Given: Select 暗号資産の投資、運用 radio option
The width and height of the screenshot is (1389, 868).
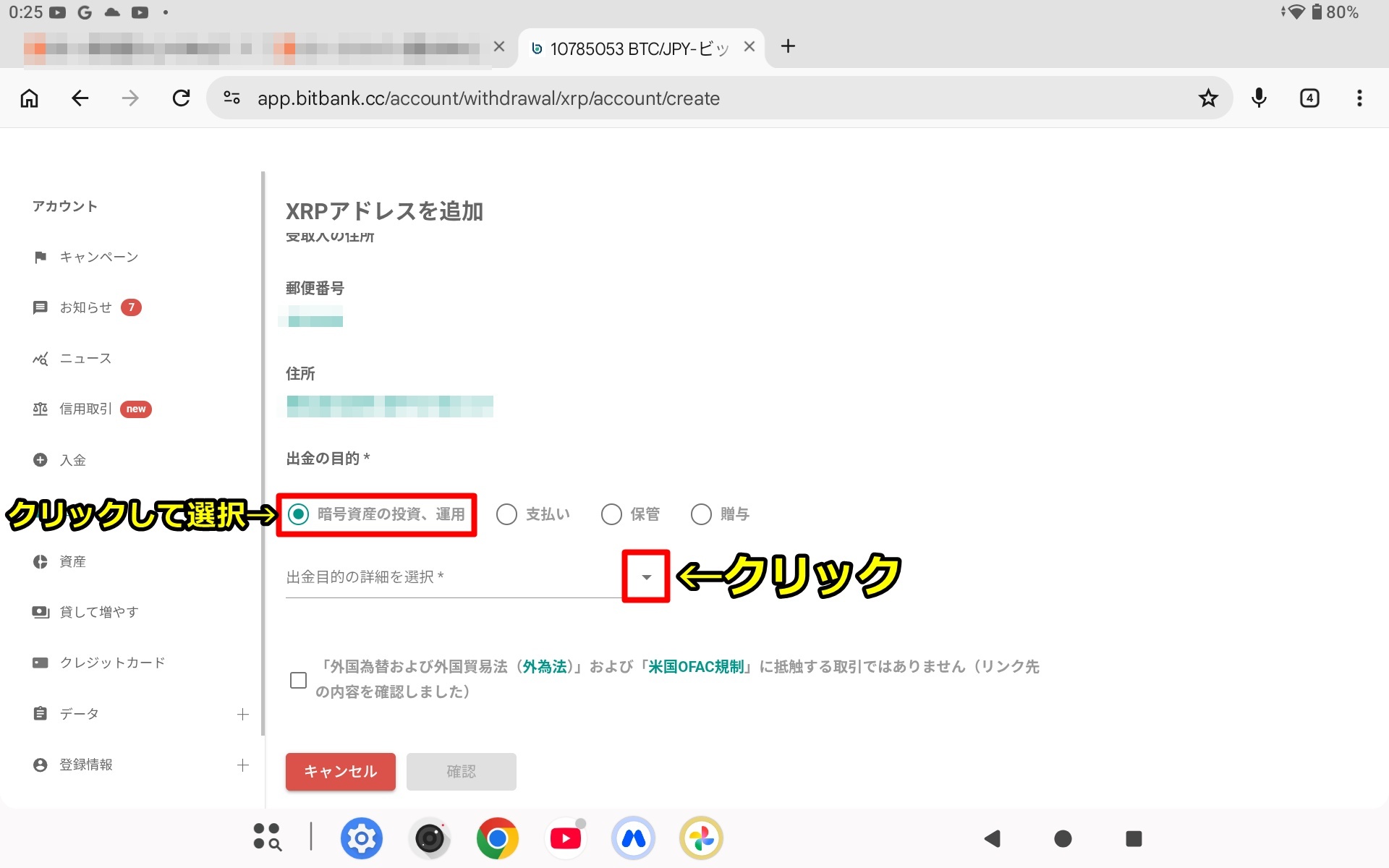Looking at the screenshot, I should click(x=298, y=514).
